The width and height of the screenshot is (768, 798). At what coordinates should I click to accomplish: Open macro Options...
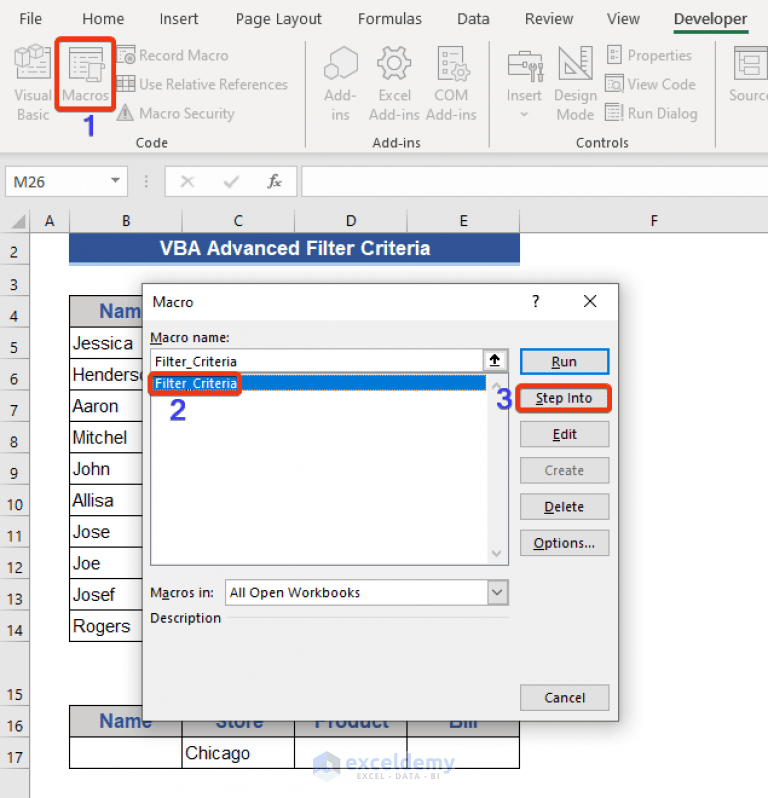pos(564,543)
